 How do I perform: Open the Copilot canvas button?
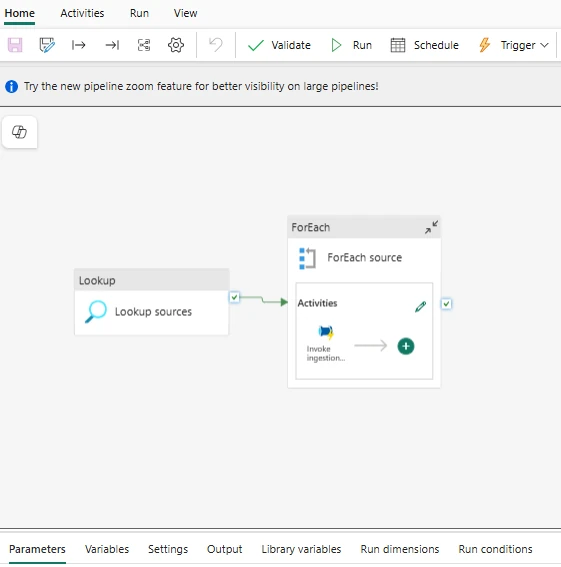20,132
